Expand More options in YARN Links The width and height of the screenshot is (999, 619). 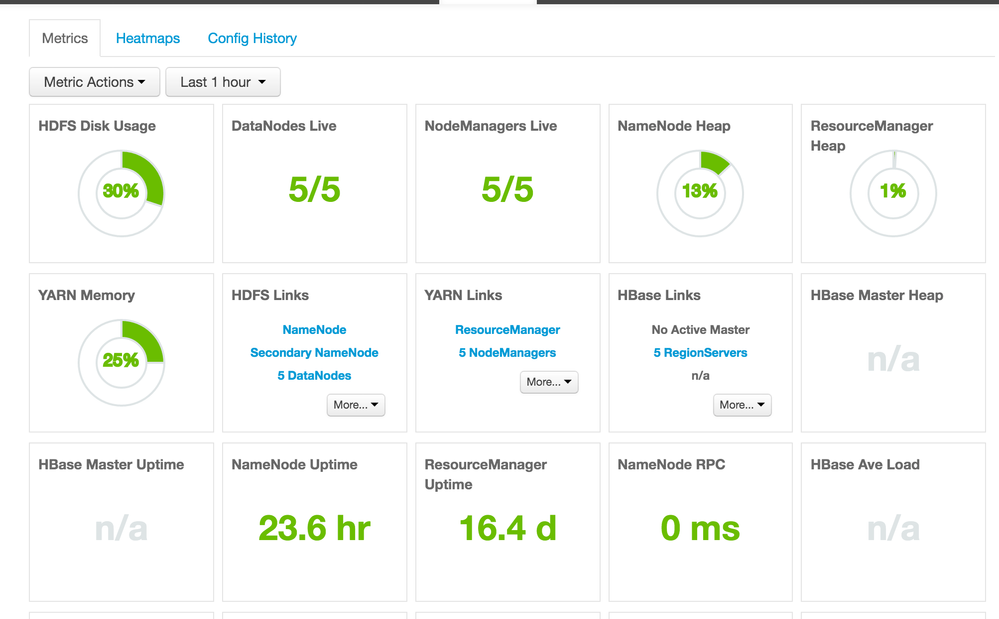pos(549,382)
